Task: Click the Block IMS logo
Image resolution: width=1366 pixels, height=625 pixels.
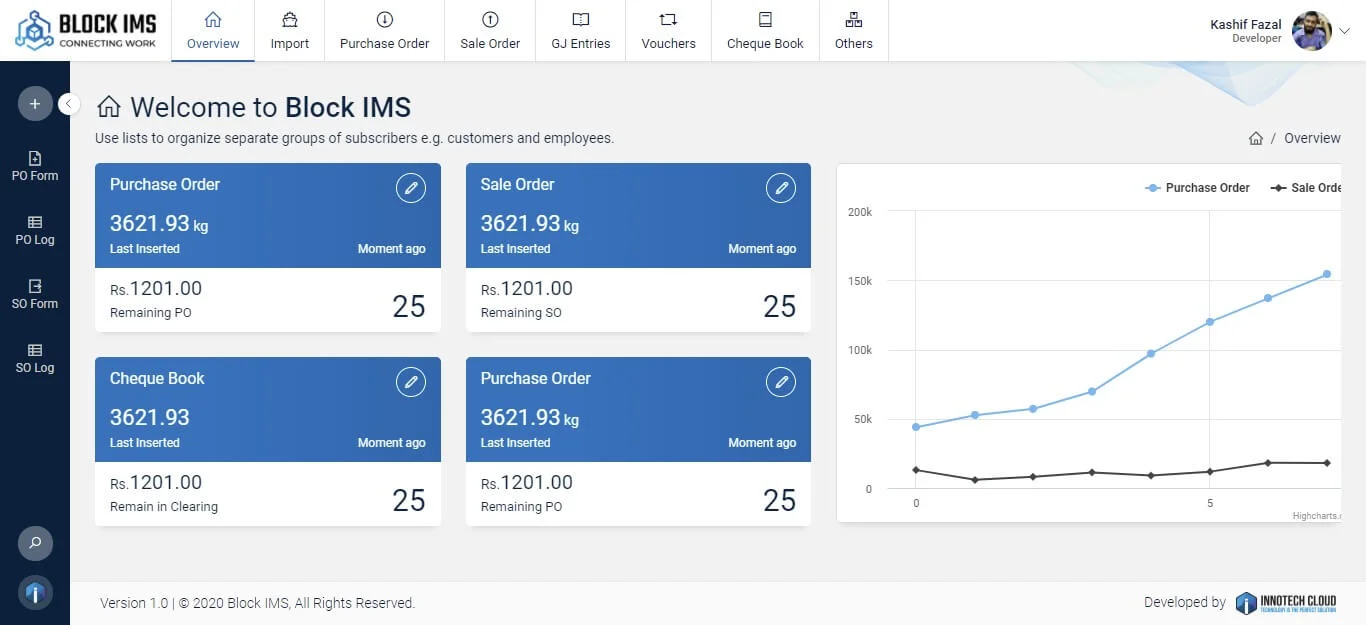Action: [x=86, y=30]
